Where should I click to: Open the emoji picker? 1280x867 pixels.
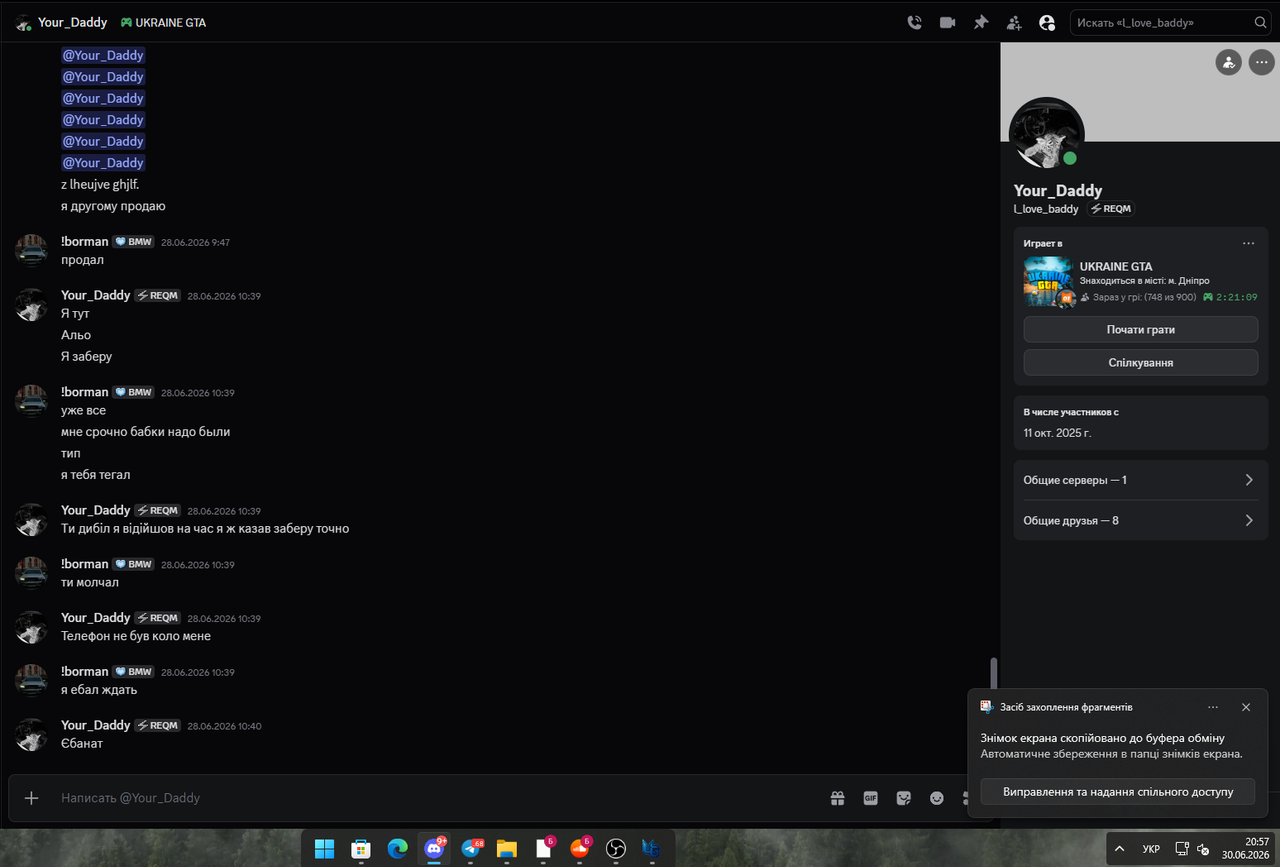(937, 798)
